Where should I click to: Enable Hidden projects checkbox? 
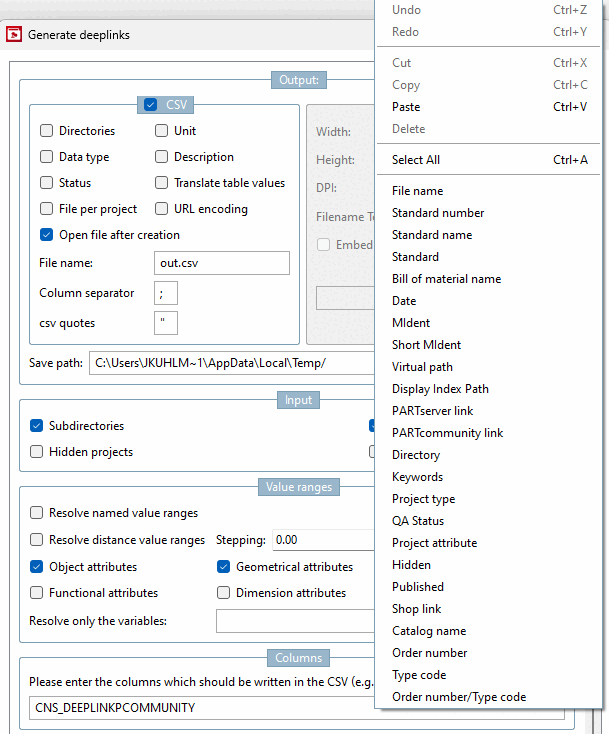(x=37, y=452)
